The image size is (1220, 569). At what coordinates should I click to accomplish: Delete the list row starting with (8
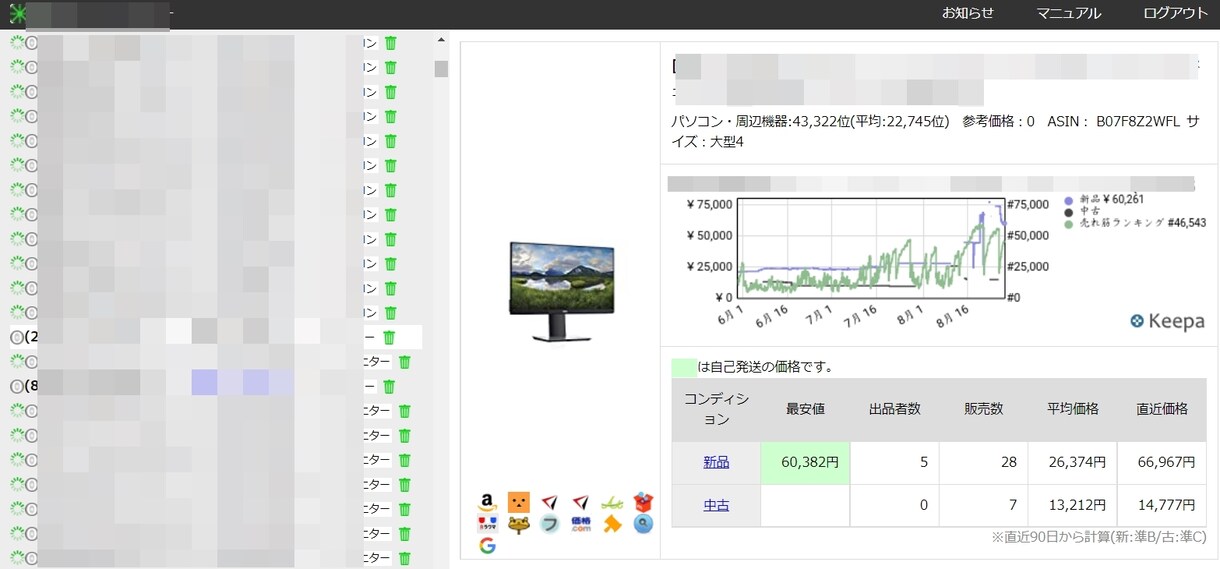point(389,386)
